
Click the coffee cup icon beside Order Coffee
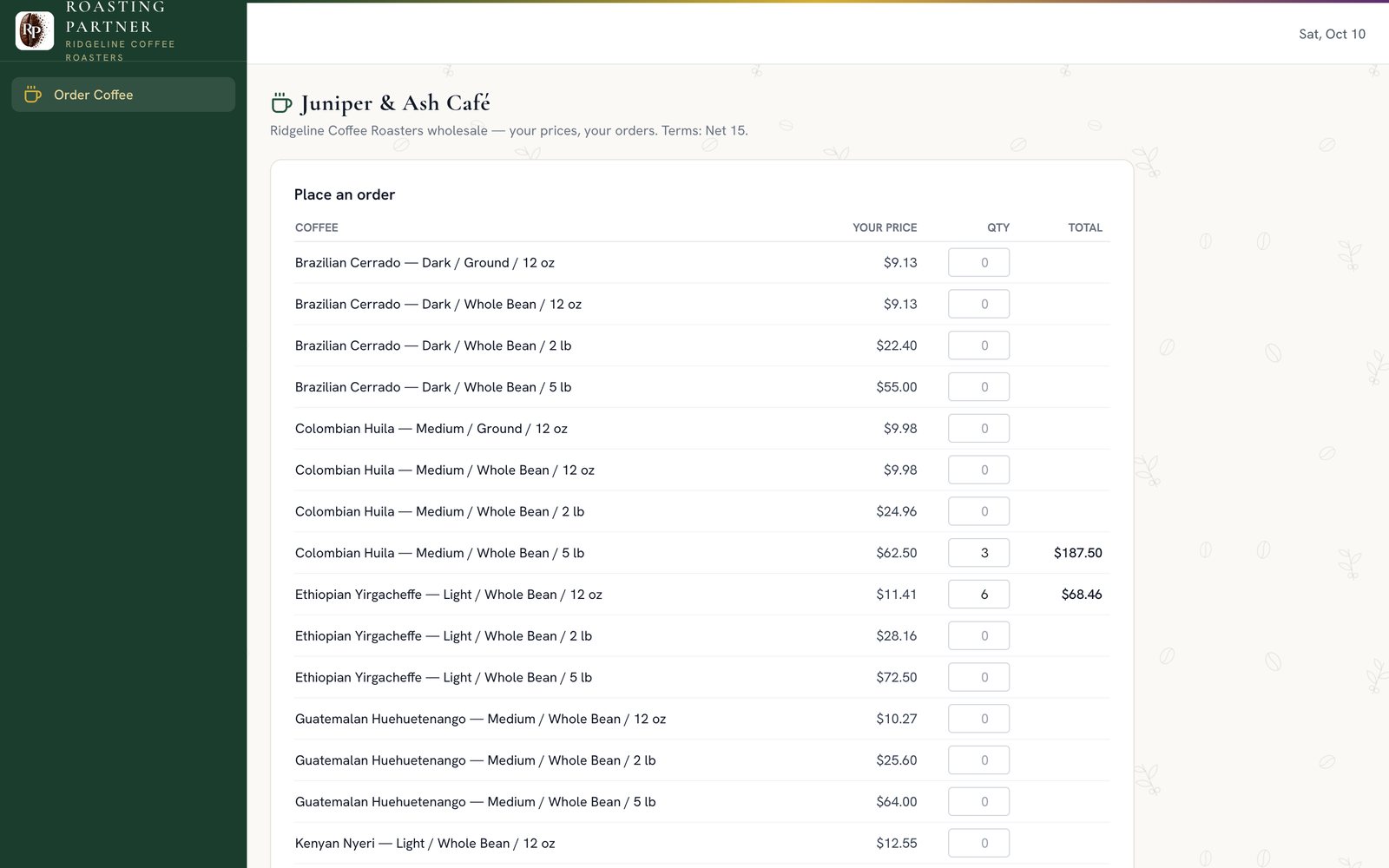(33, 95)
